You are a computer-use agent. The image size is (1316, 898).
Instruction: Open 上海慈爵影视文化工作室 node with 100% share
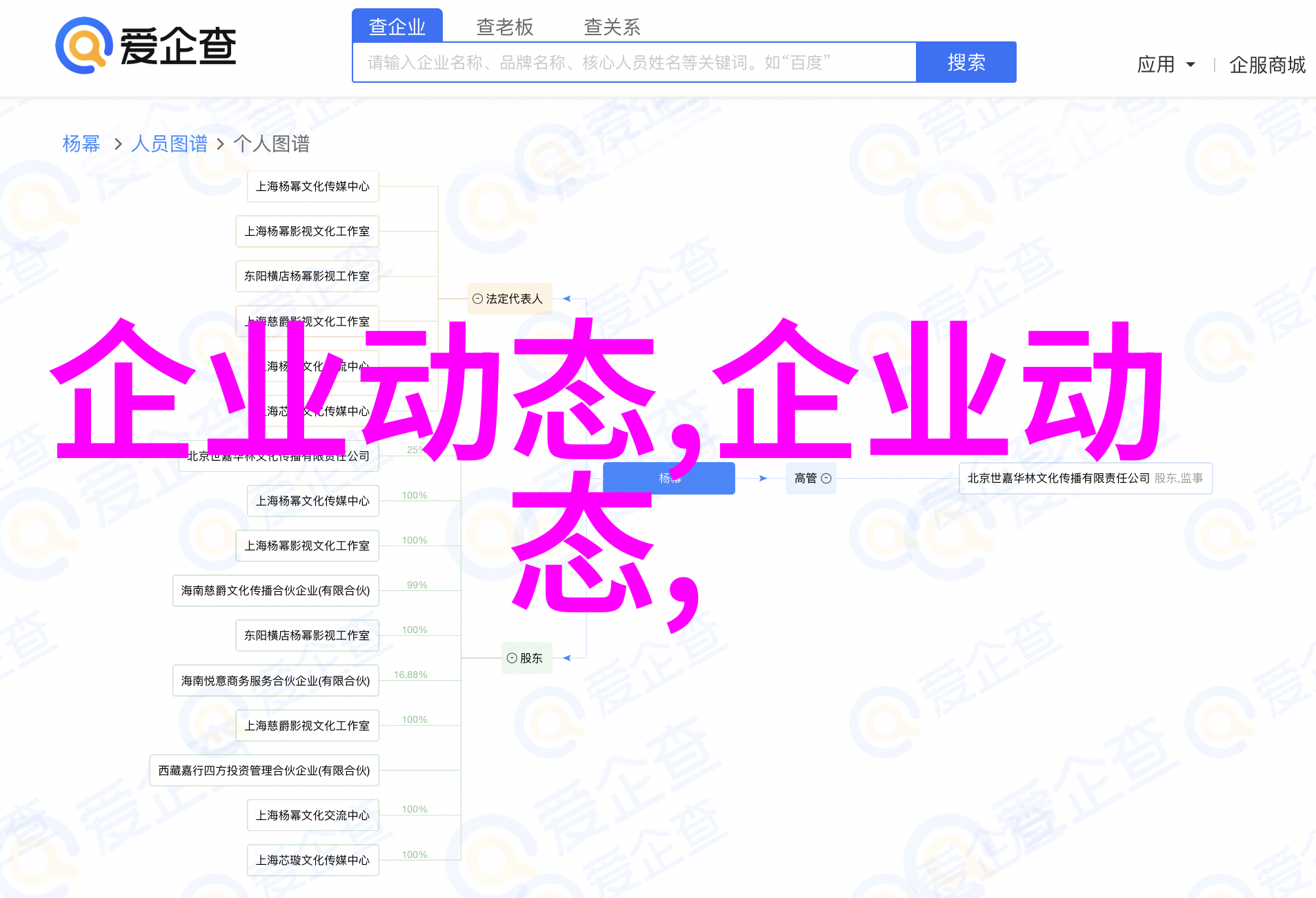pos(308,726)
